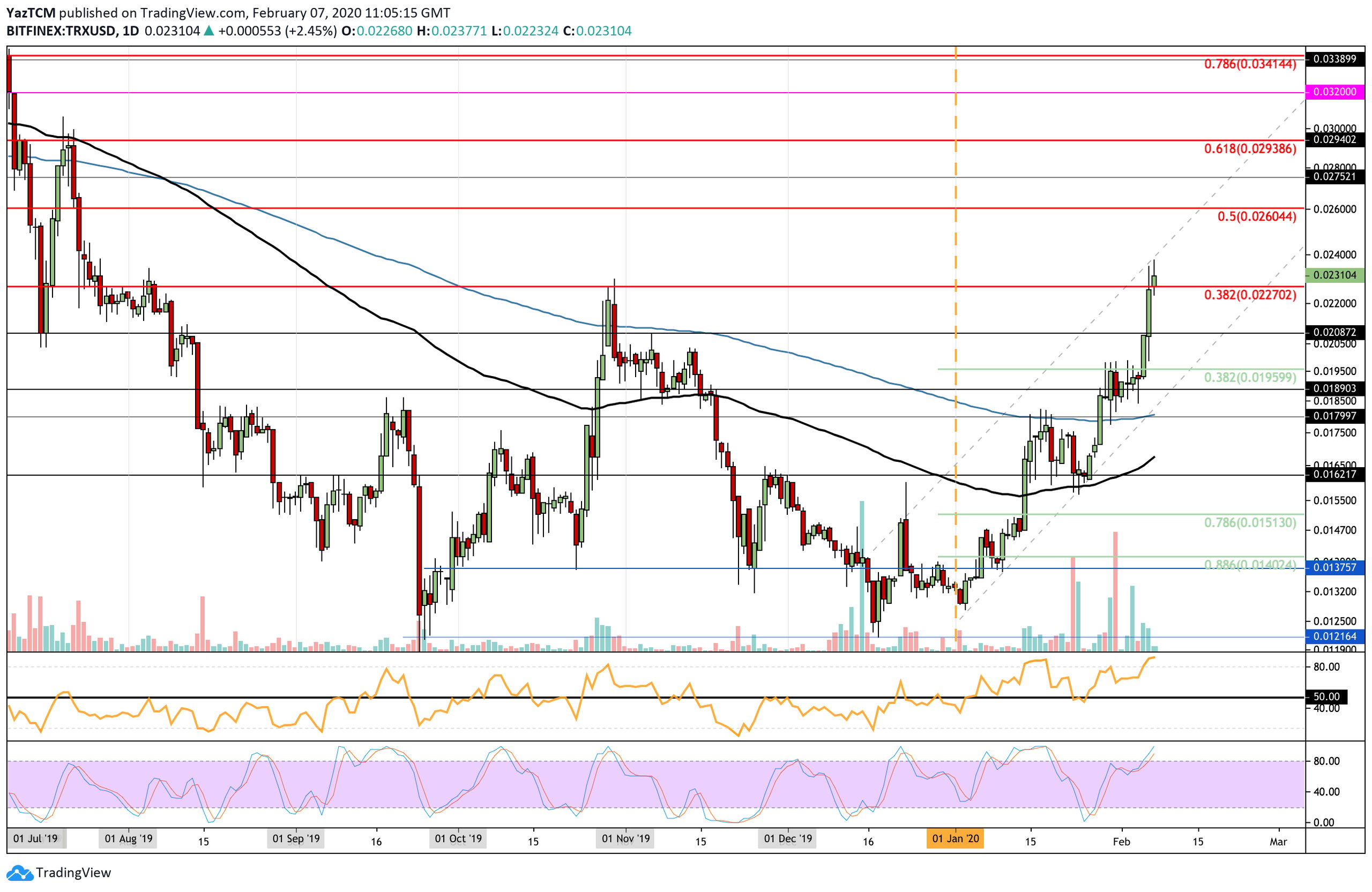Select the green 0.886(0.014024) retracement label
Image resolution: width=1372 pixels, height=892 pixels.
[1250, 566]
